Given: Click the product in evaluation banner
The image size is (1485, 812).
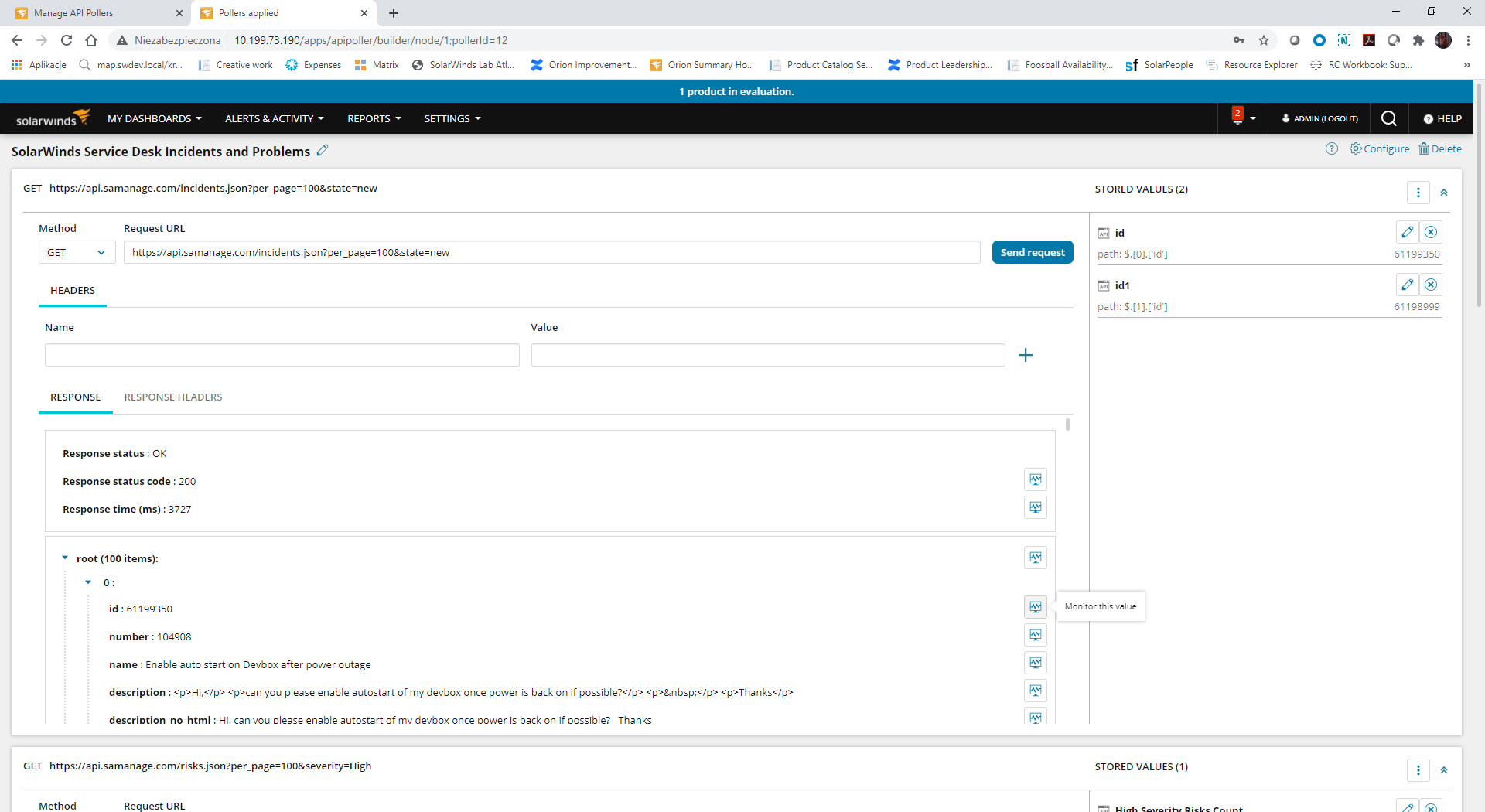Looking at the screenshot, I should tap(736, 91).
